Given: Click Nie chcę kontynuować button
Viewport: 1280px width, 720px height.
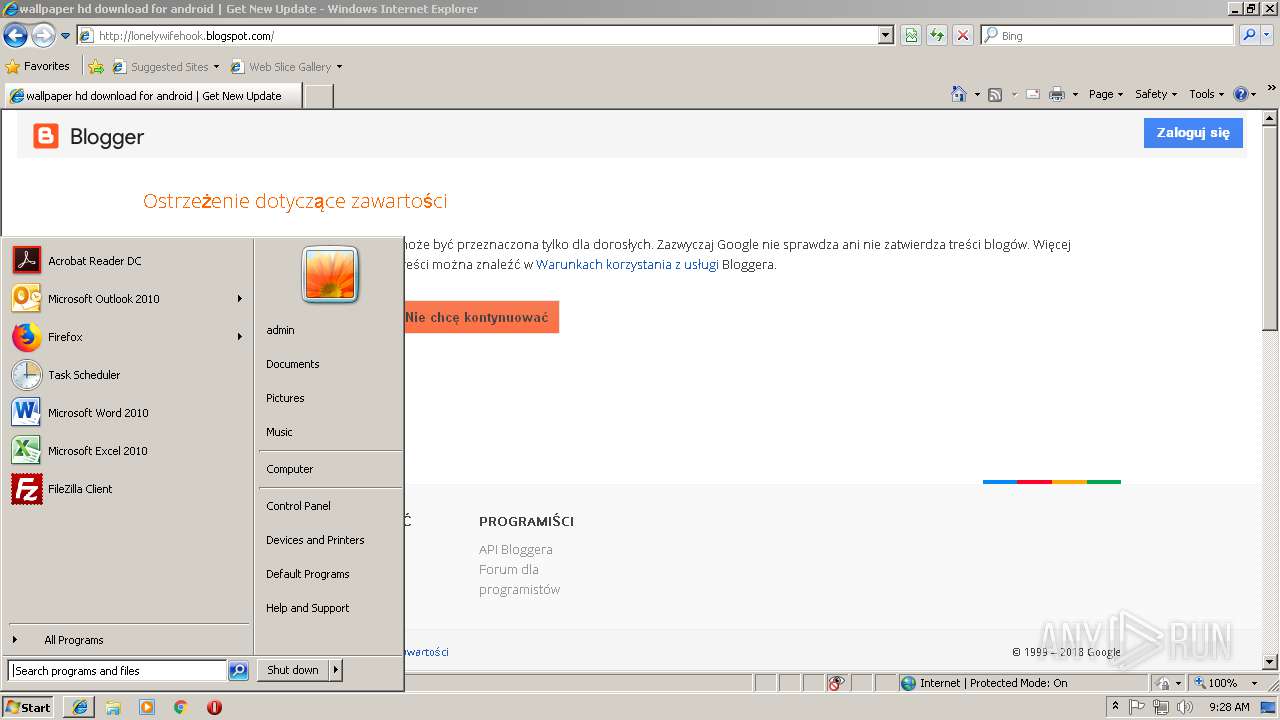Looking at the screenshot, I should (x=480, y=317).
